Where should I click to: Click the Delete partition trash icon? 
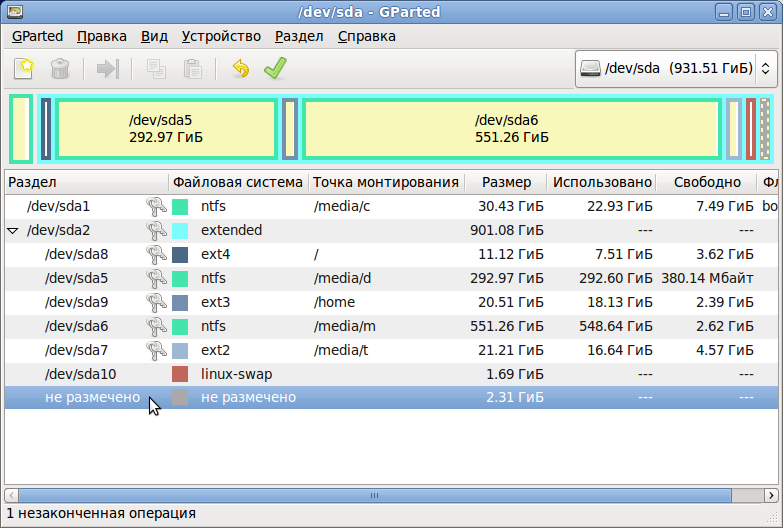pos(60,68)
